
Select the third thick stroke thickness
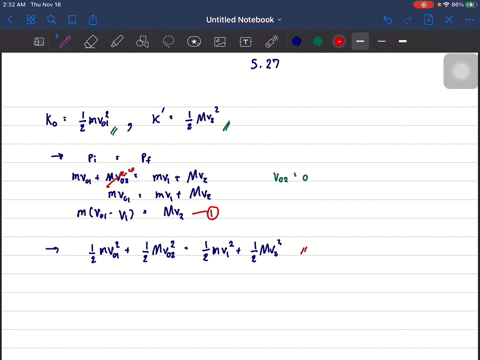pyautogui.click(x=403, y=41)
